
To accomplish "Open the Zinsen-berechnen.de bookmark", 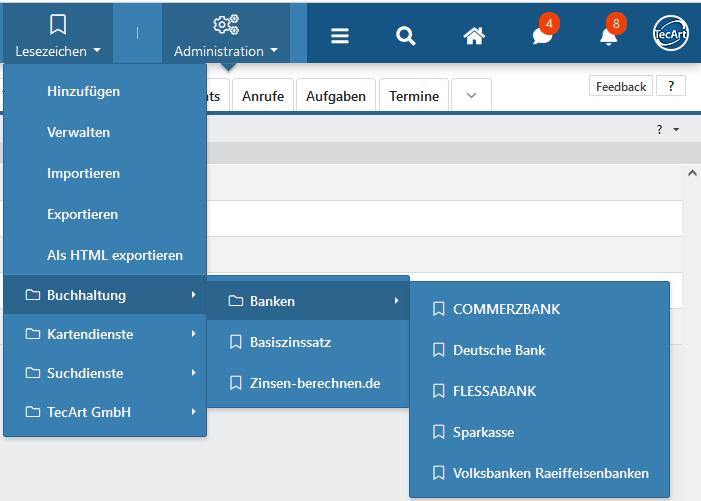I will click(315, 383).
